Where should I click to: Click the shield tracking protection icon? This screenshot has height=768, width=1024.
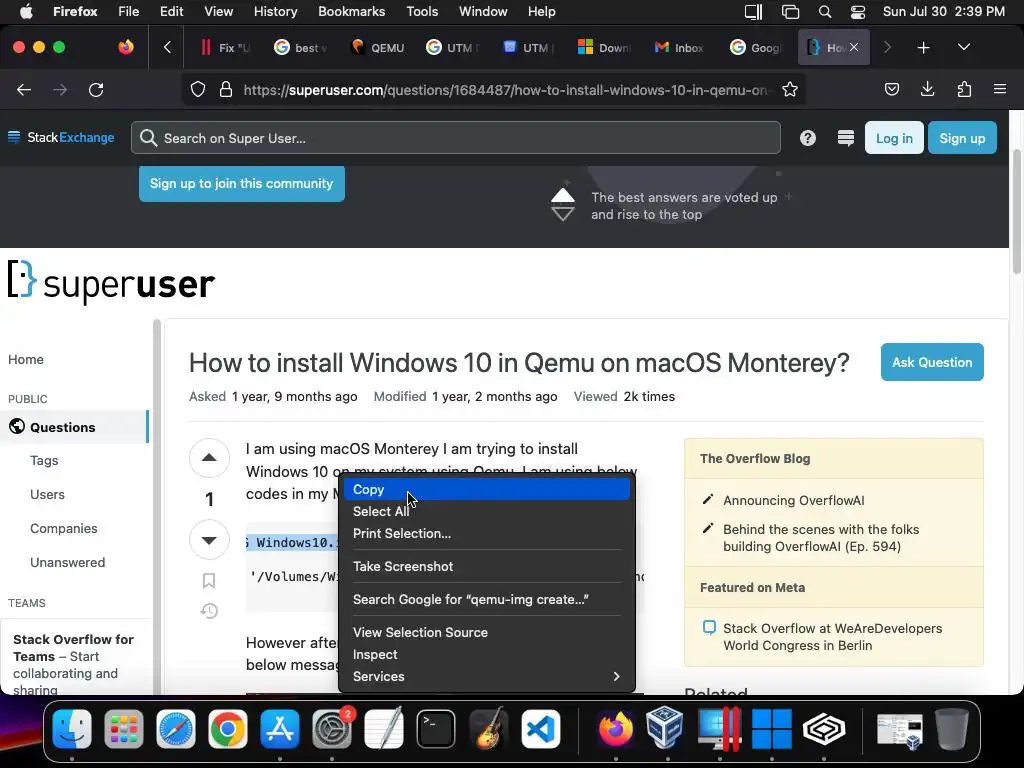pyautogui.click(x=198, y=90)
